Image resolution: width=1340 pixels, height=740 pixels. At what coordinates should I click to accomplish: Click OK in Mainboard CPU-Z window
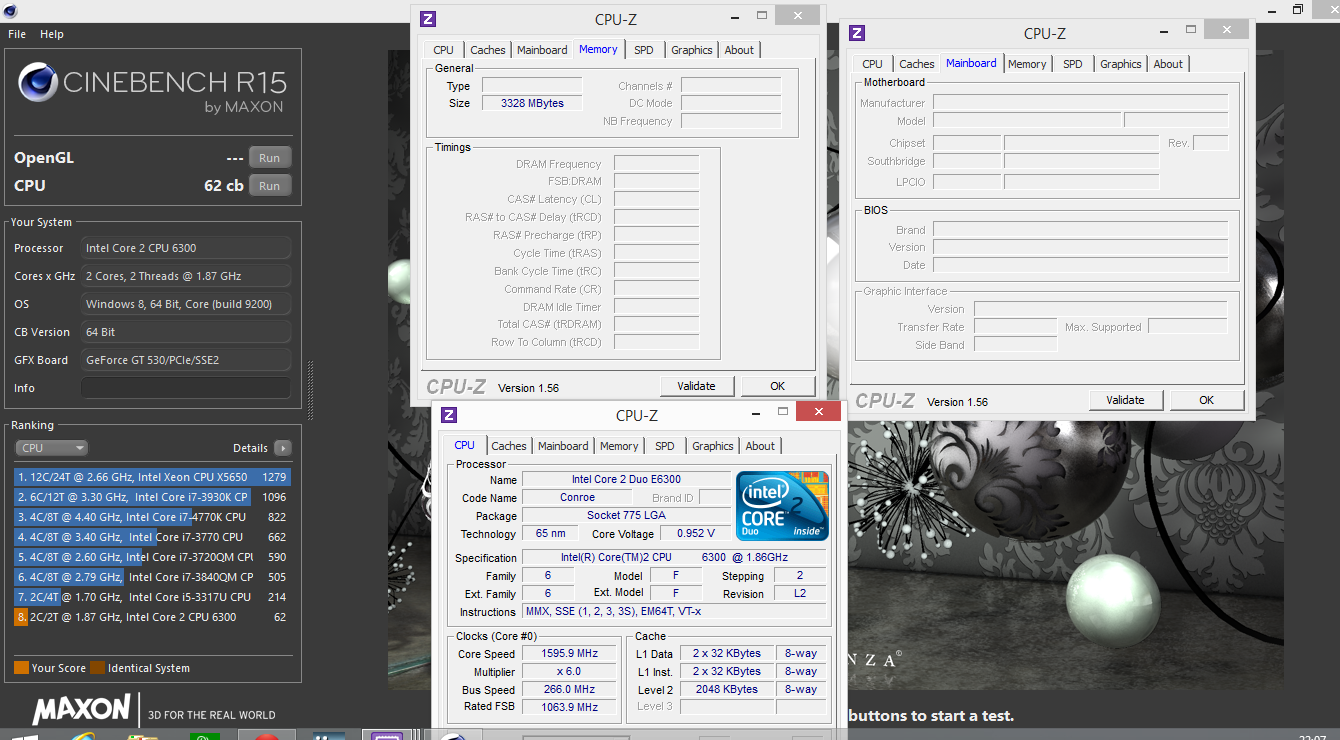[x=1206, y=400]
